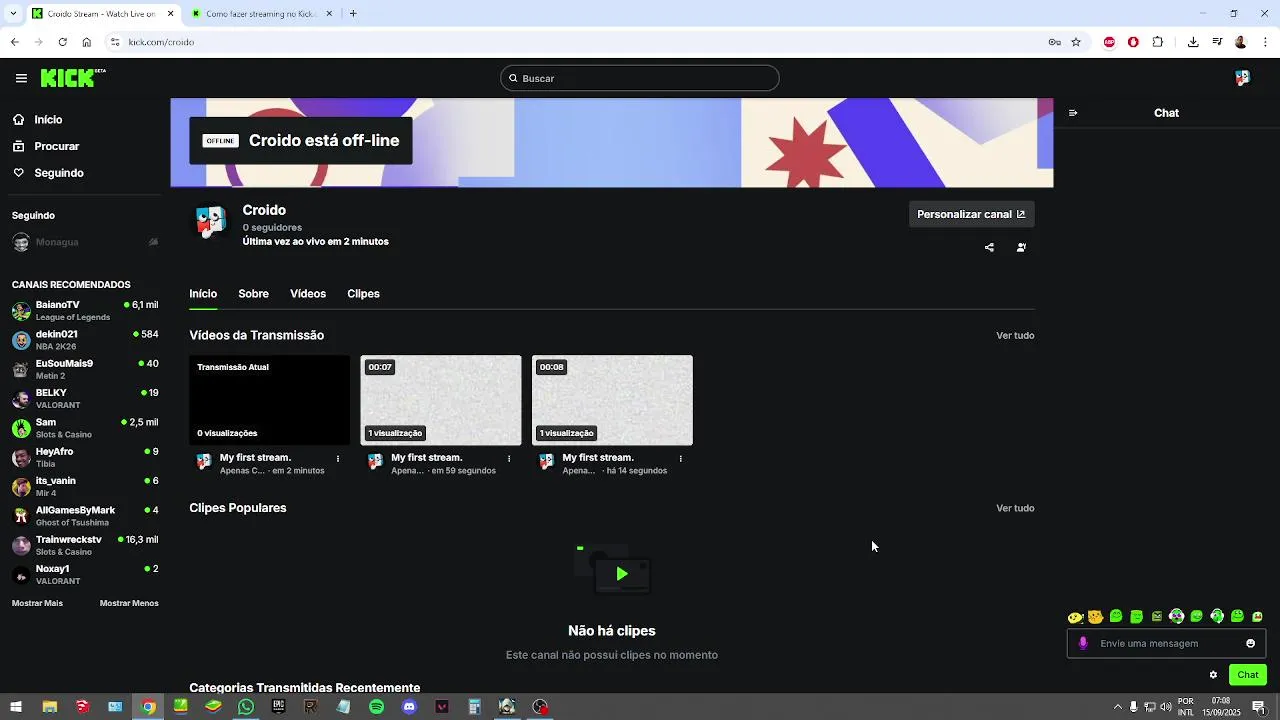The width and height of the screenshot is (1280, 720).
Task: Click the Envie uma mensagem chat input
Action: [1165, 643]
